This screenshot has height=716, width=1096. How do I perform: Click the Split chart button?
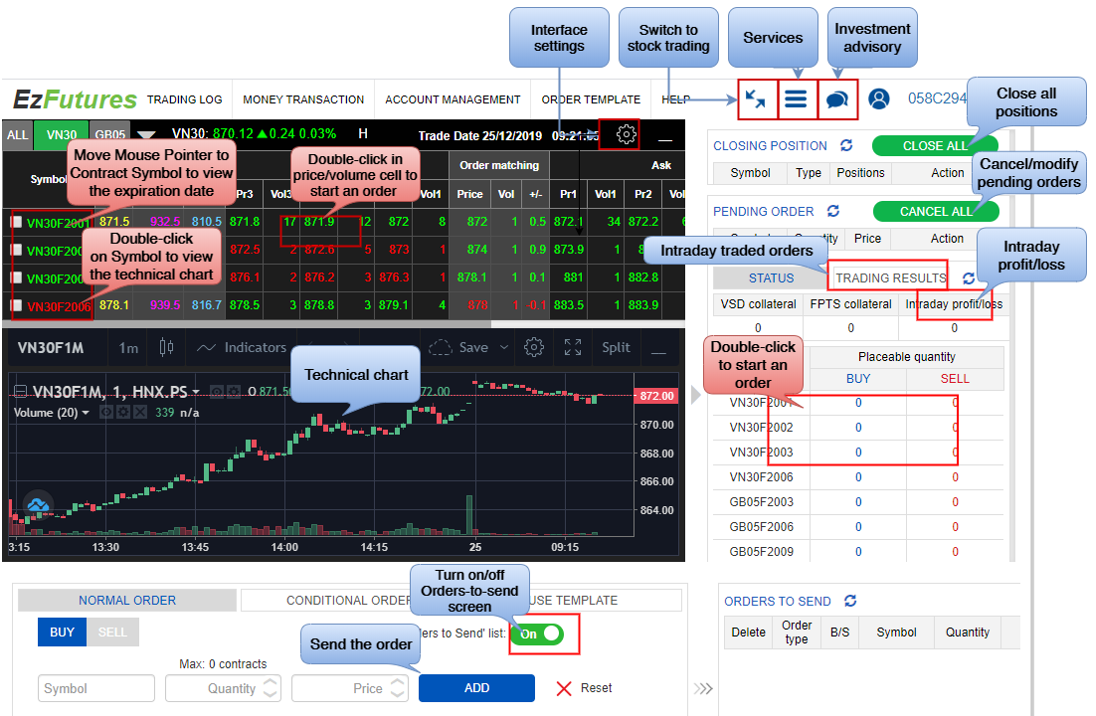pyautogui.click(x=616, y=348)
